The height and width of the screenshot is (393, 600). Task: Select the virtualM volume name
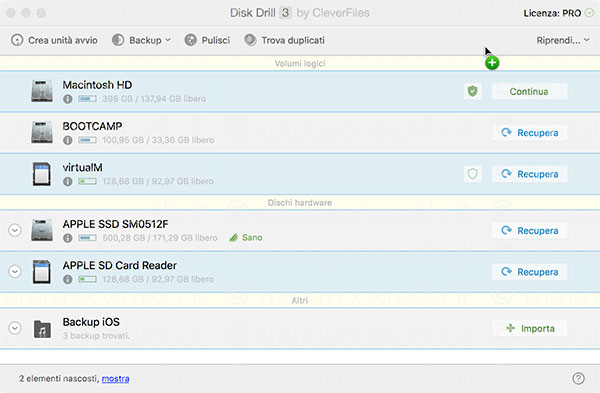point(82,168)
